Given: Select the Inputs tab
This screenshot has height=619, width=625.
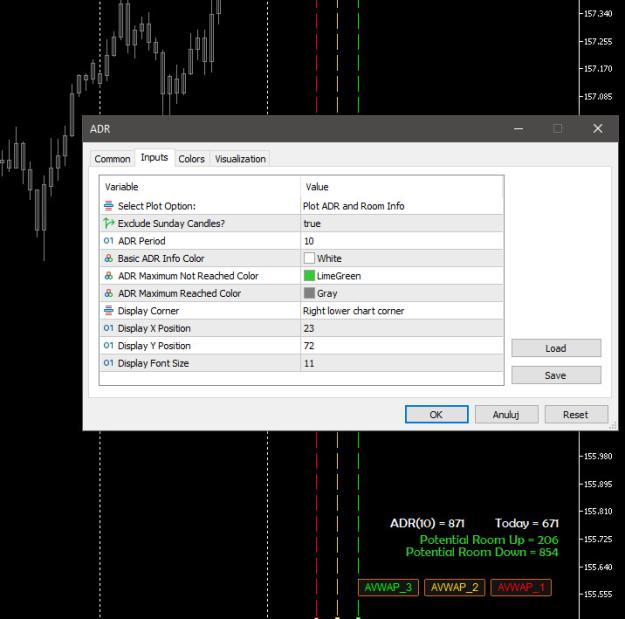Looking at the screenshot, I should pos(154,158).
